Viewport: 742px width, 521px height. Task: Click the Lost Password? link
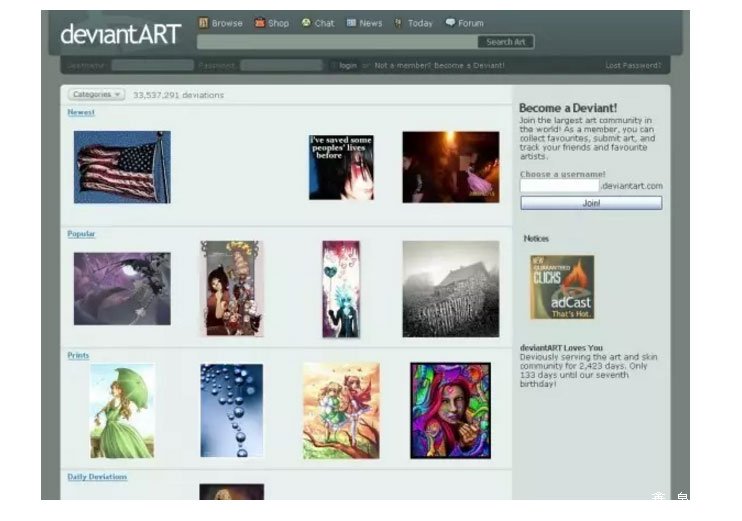(633, 66)
